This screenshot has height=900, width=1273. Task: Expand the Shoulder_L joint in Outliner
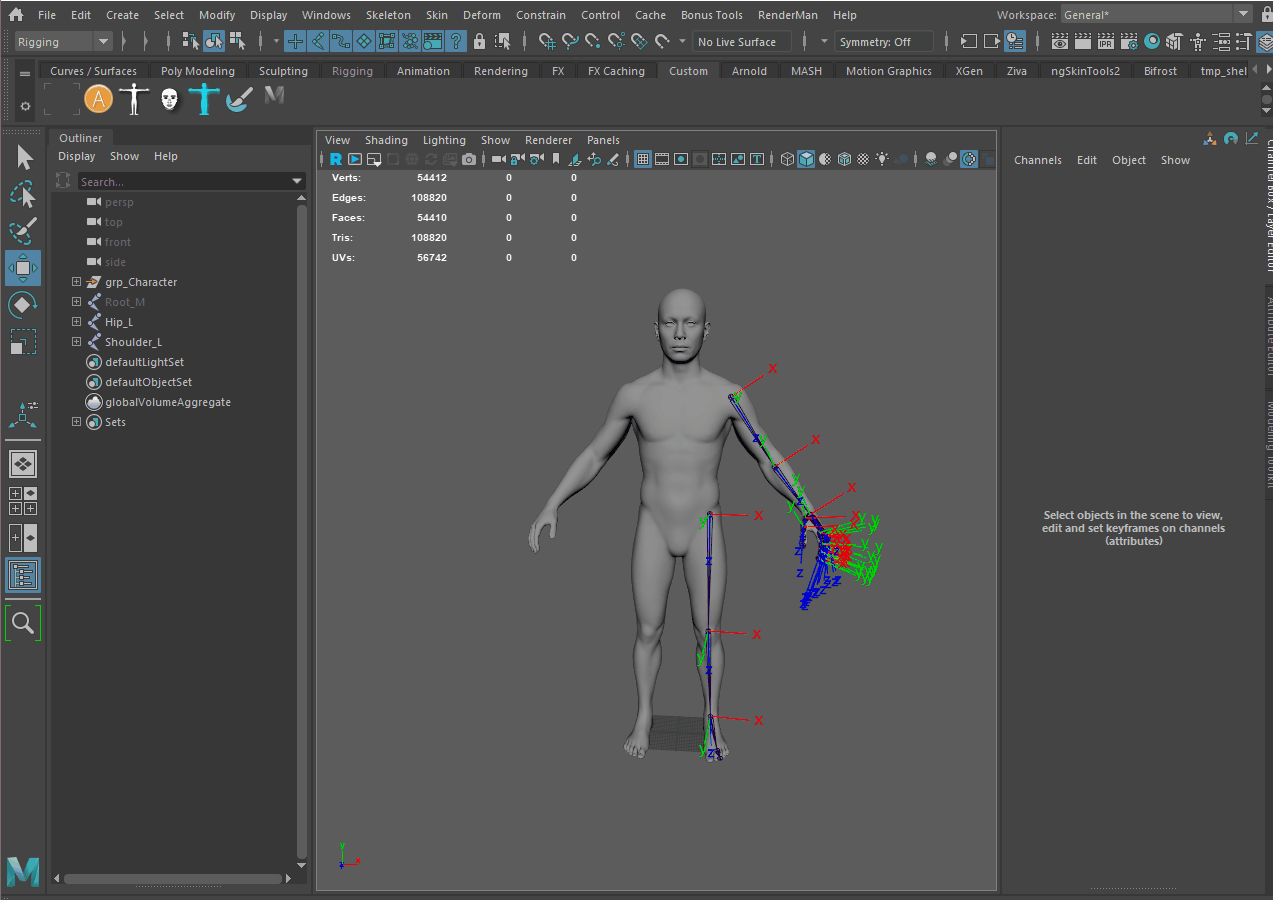76,342
